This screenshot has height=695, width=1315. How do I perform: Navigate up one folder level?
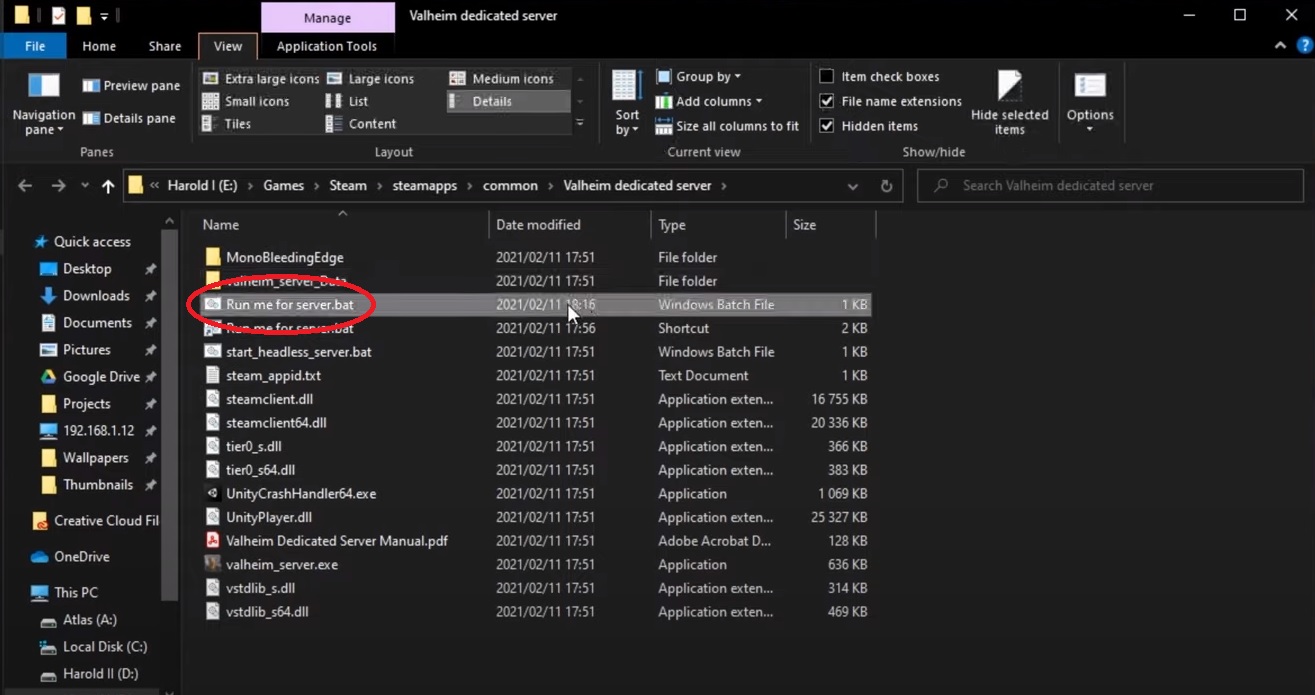click(108, 185)
